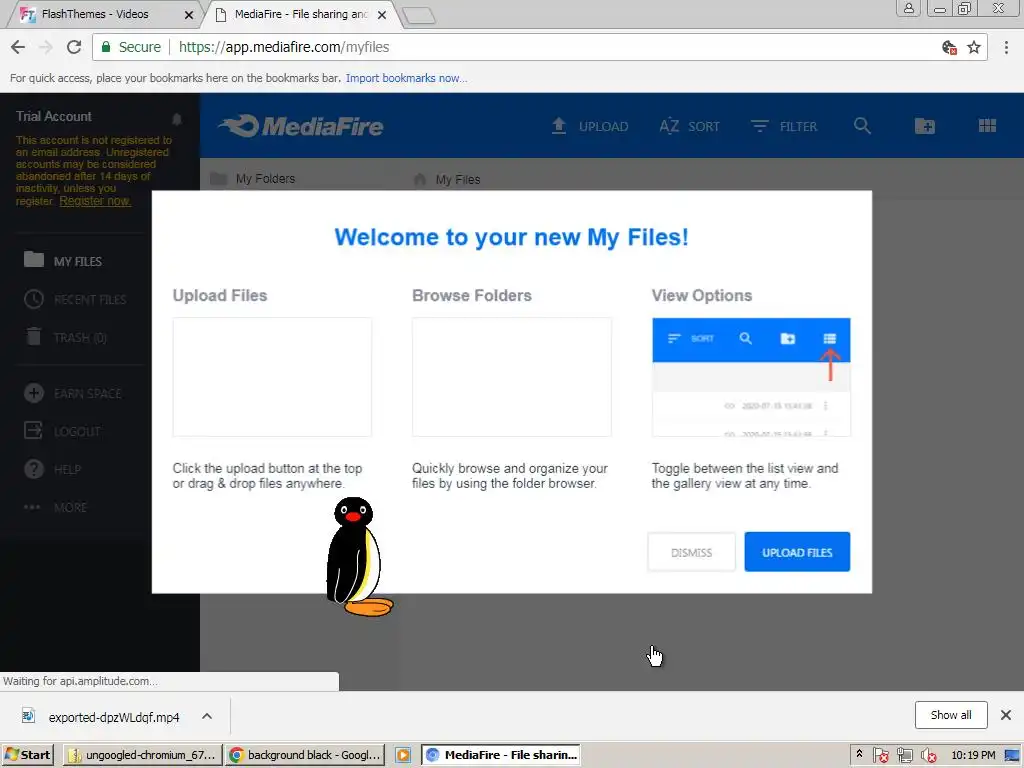
Task: Open the Chrome three-dot menu
Action: (x=1006, y=47)
